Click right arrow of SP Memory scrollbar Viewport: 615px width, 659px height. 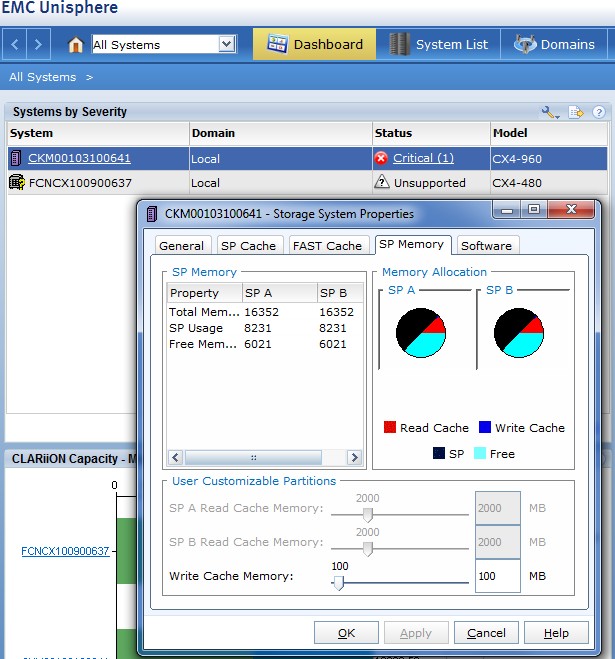coord(354,457)
